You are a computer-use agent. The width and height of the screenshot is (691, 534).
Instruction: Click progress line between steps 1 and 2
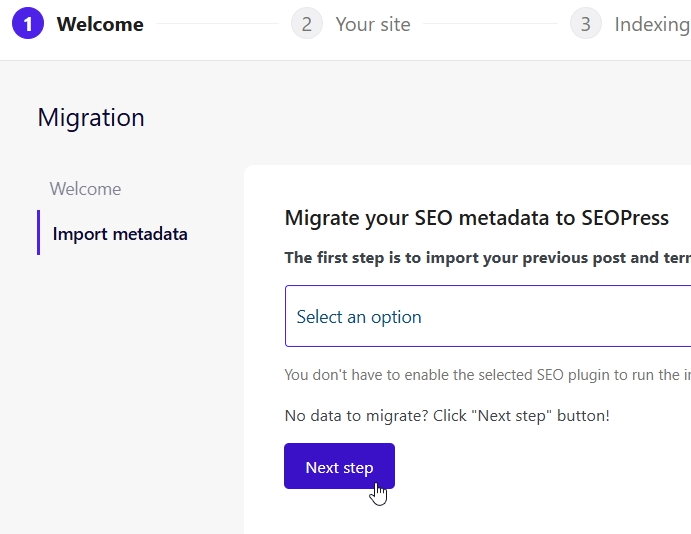tap(218, 24)
